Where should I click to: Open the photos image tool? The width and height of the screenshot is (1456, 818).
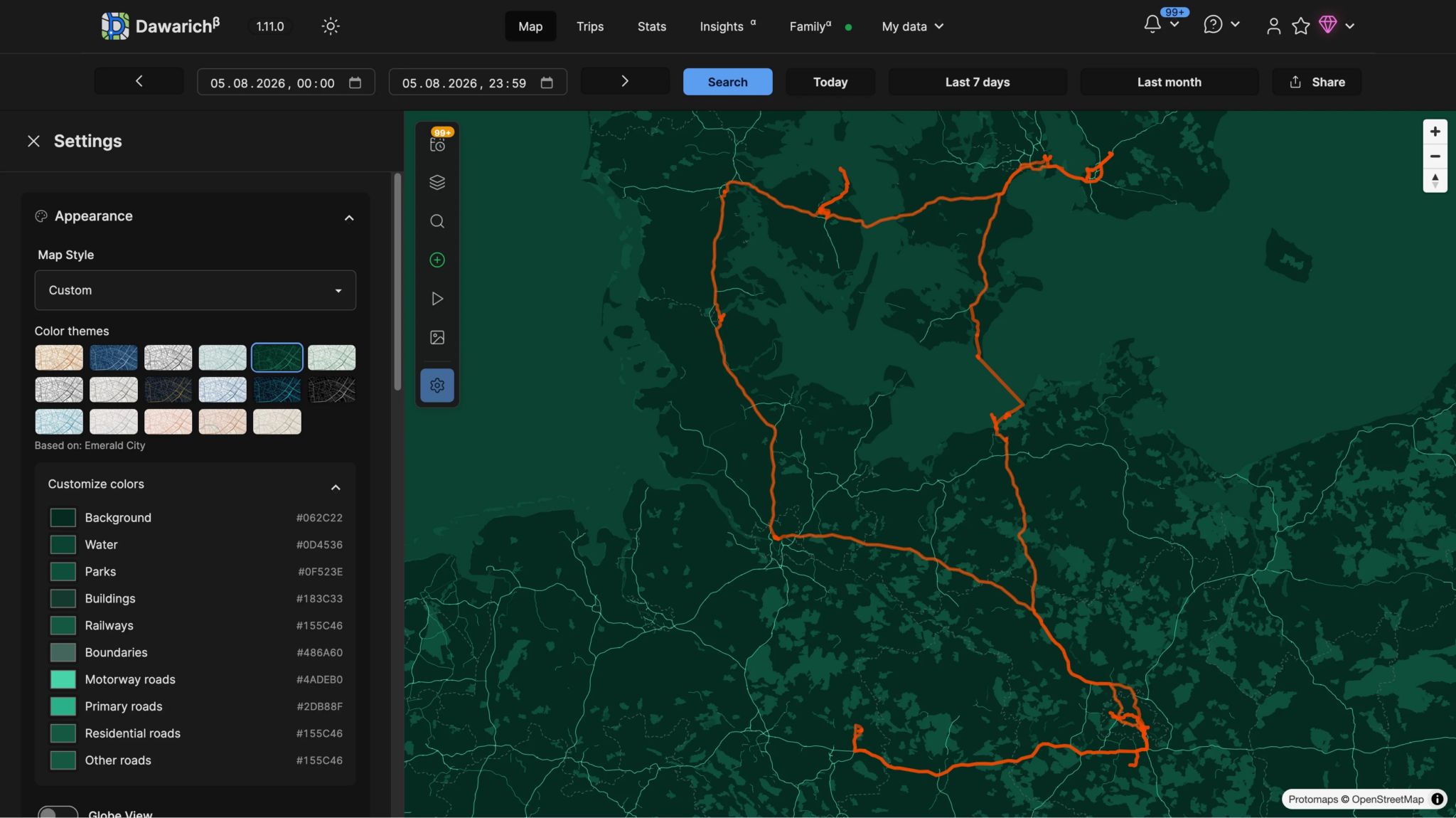tap(437, 337)
